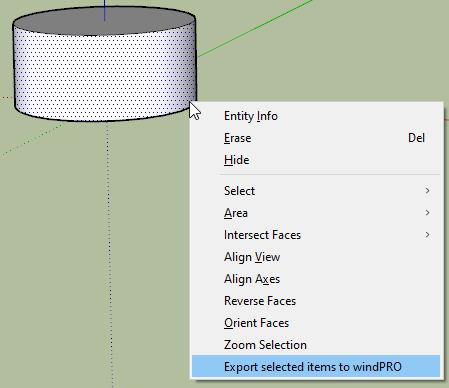449x388 pixels.
Task: Open the Area submenu
Action: (316, 213)
